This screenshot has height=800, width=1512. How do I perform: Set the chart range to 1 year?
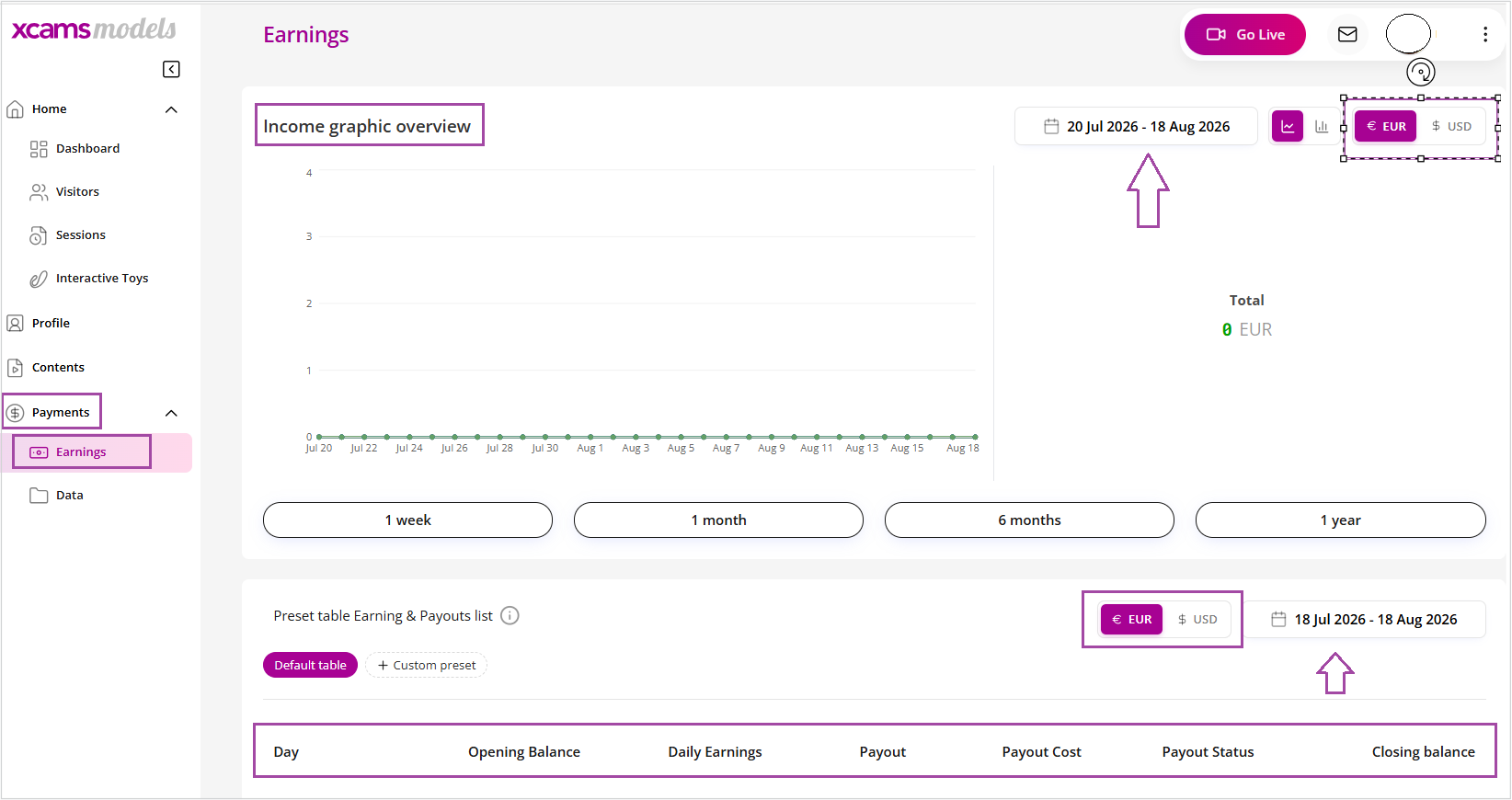tap(1340, 520)
